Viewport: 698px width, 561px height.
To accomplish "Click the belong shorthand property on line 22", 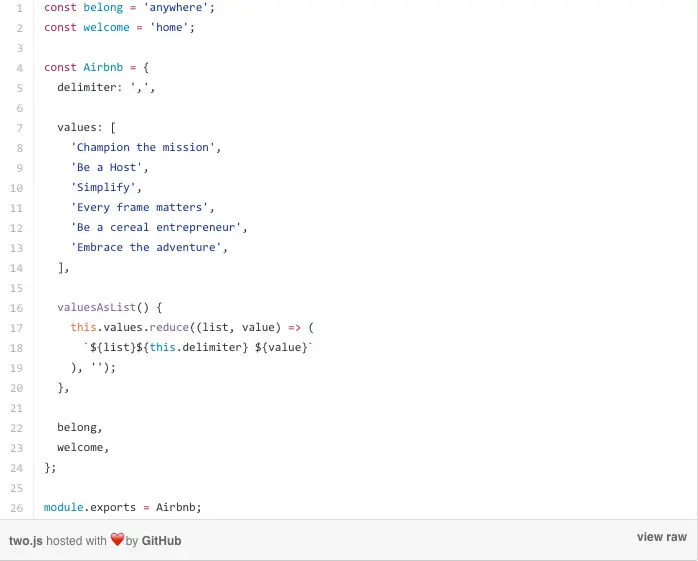I will 77,427.
